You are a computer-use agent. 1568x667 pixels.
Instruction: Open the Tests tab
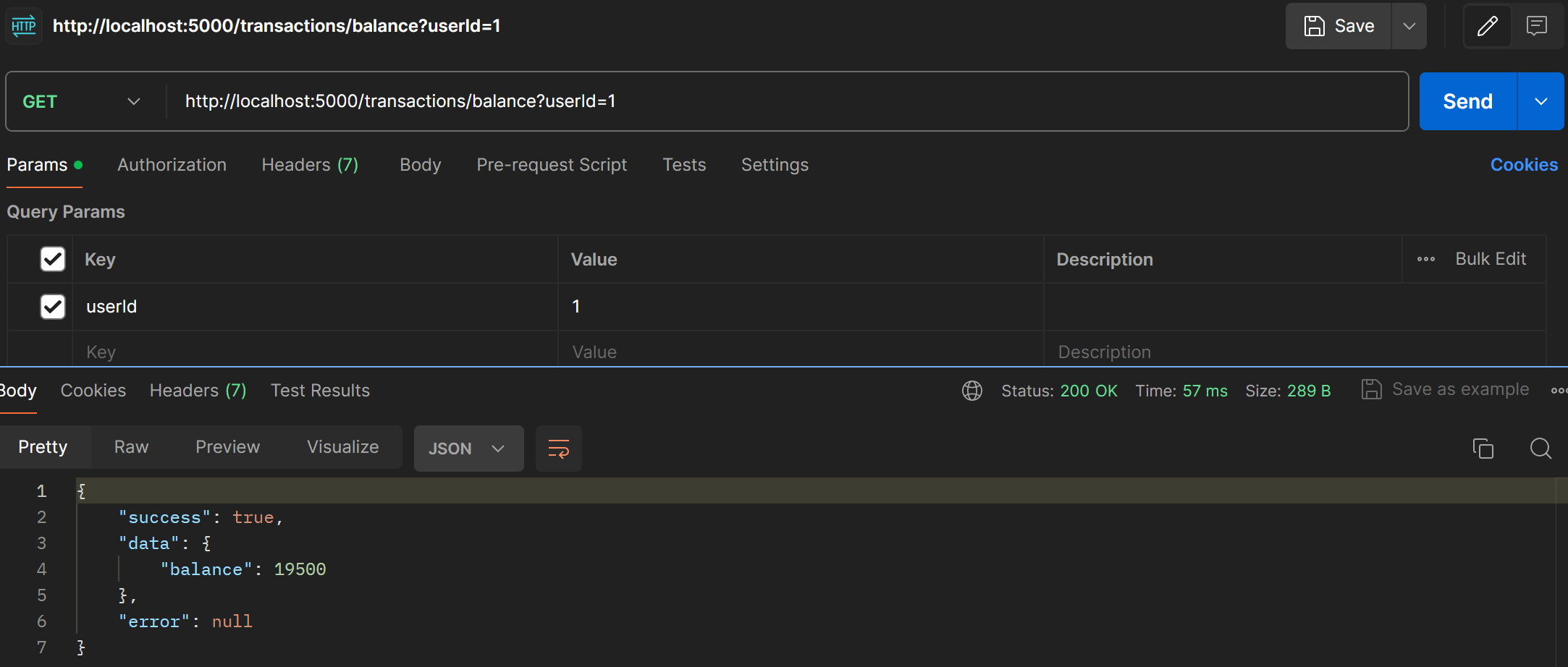pyautogui.click(x=684, y=165)
